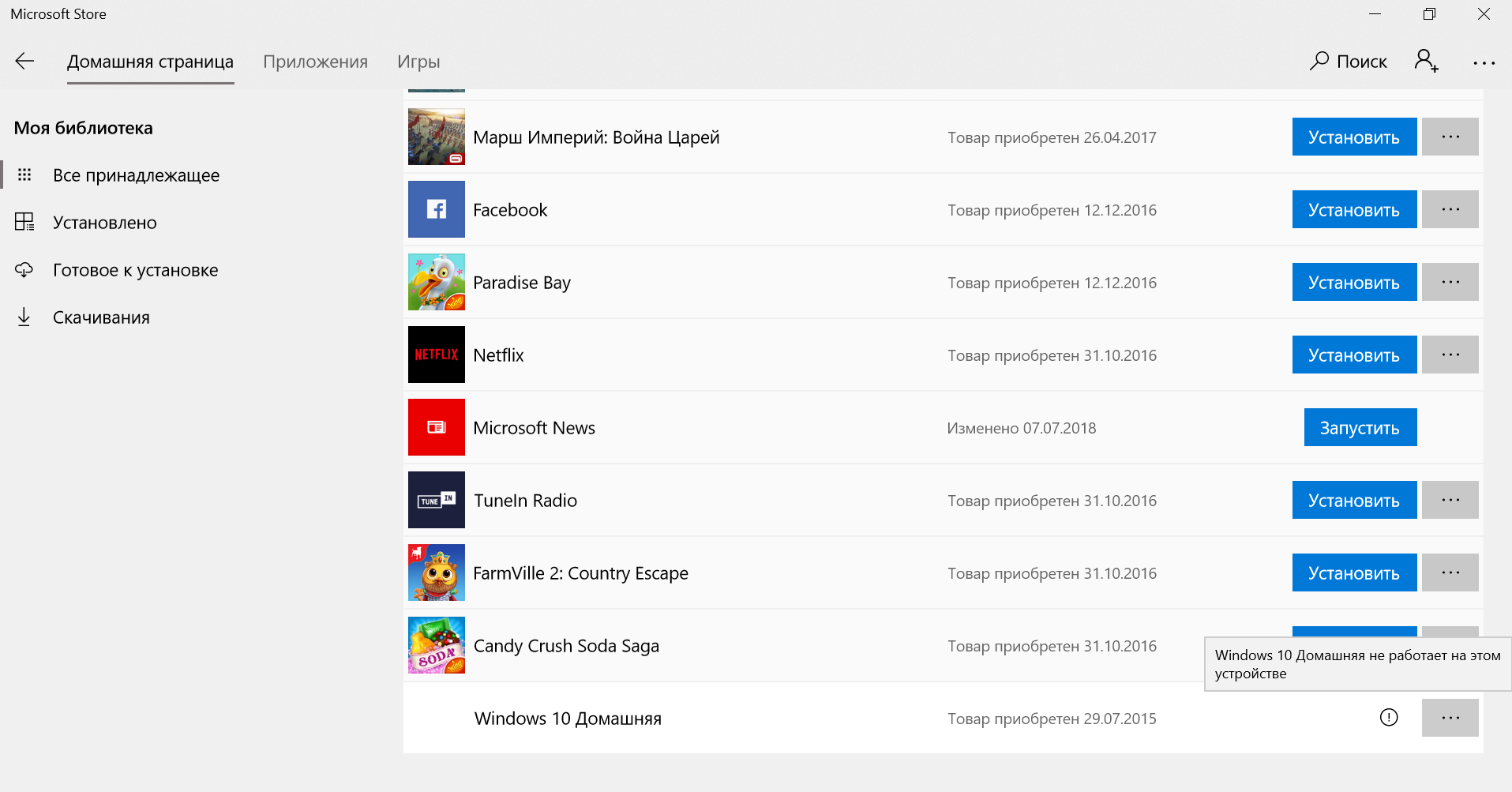Click the Скачивания download arrow icon

pos(24,317)
